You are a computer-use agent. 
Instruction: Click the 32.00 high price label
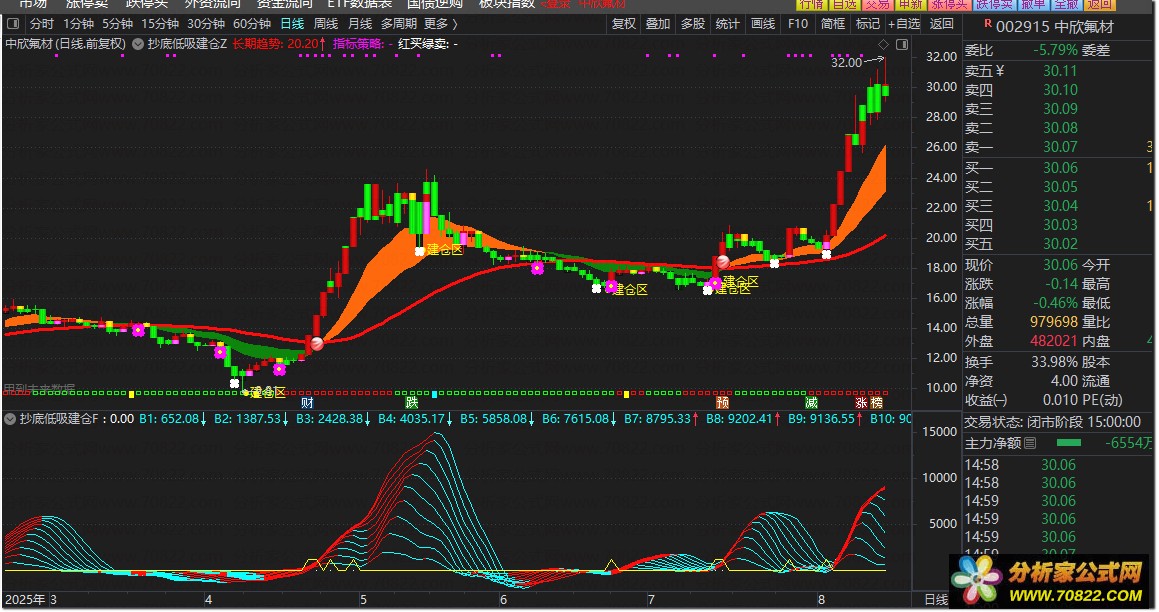846,63
